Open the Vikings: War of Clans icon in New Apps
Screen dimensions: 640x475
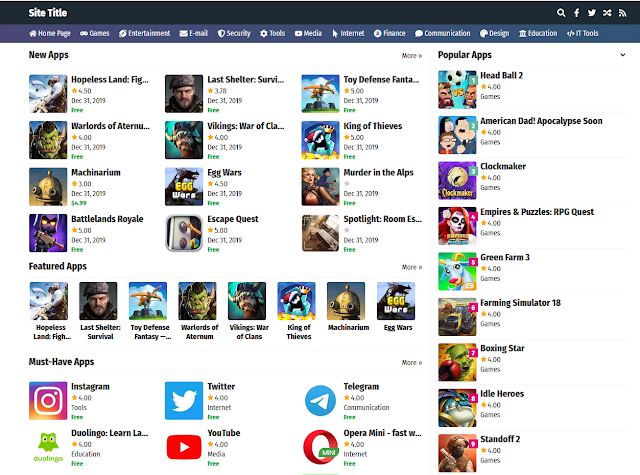184,140
